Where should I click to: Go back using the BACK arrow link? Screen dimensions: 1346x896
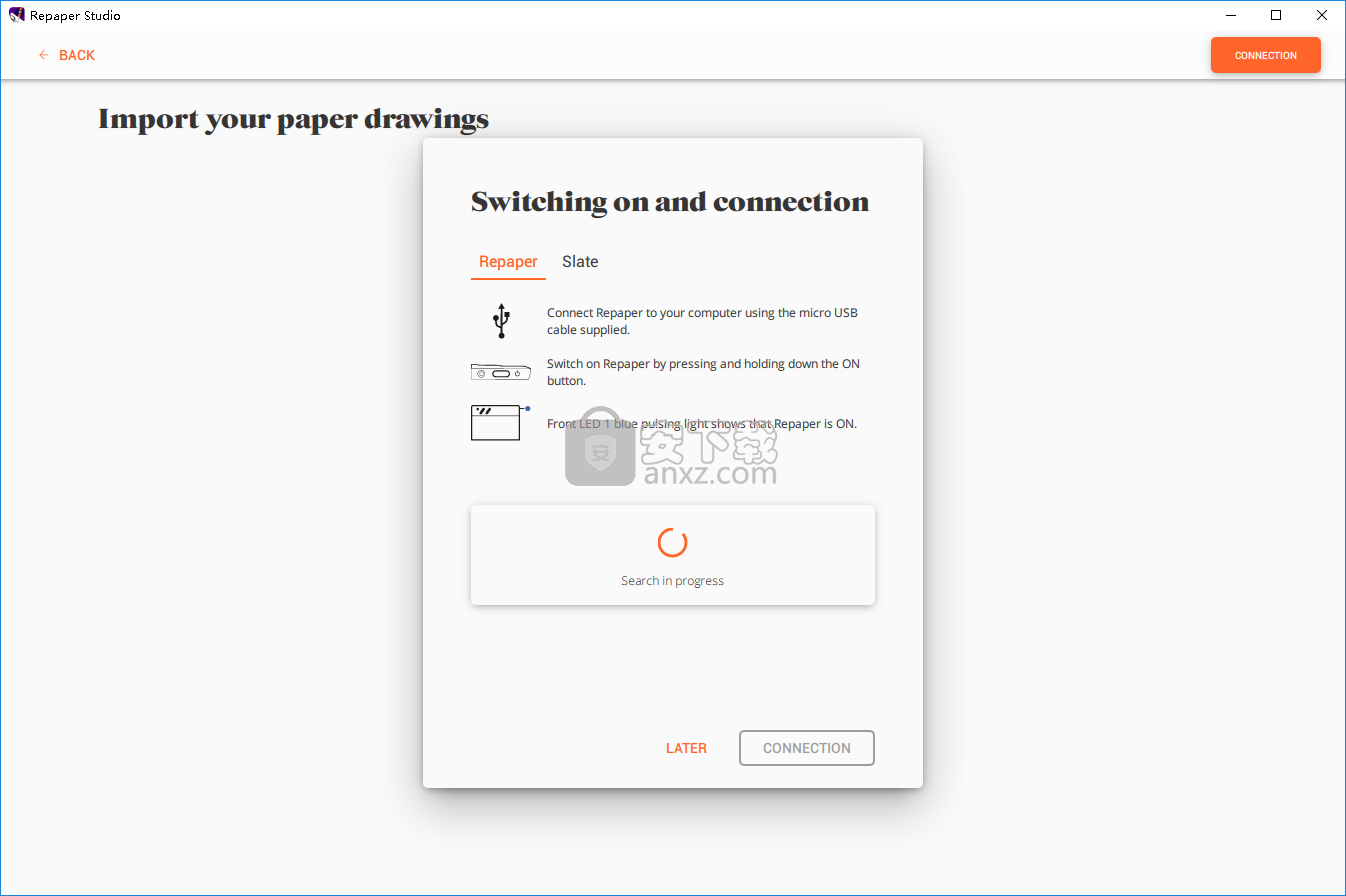(66, 55)
